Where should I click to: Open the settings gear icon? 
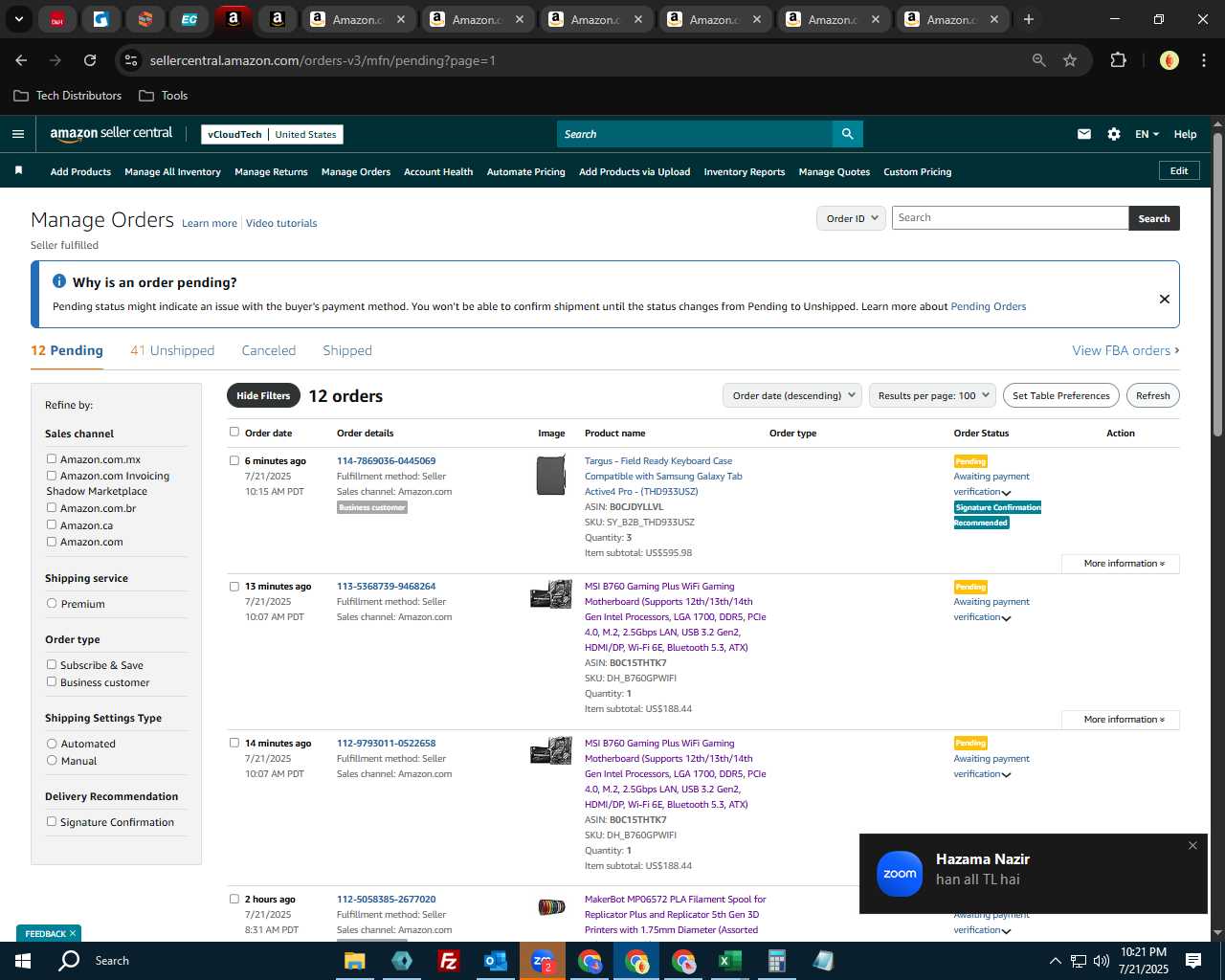click(x=1114, y=134)
